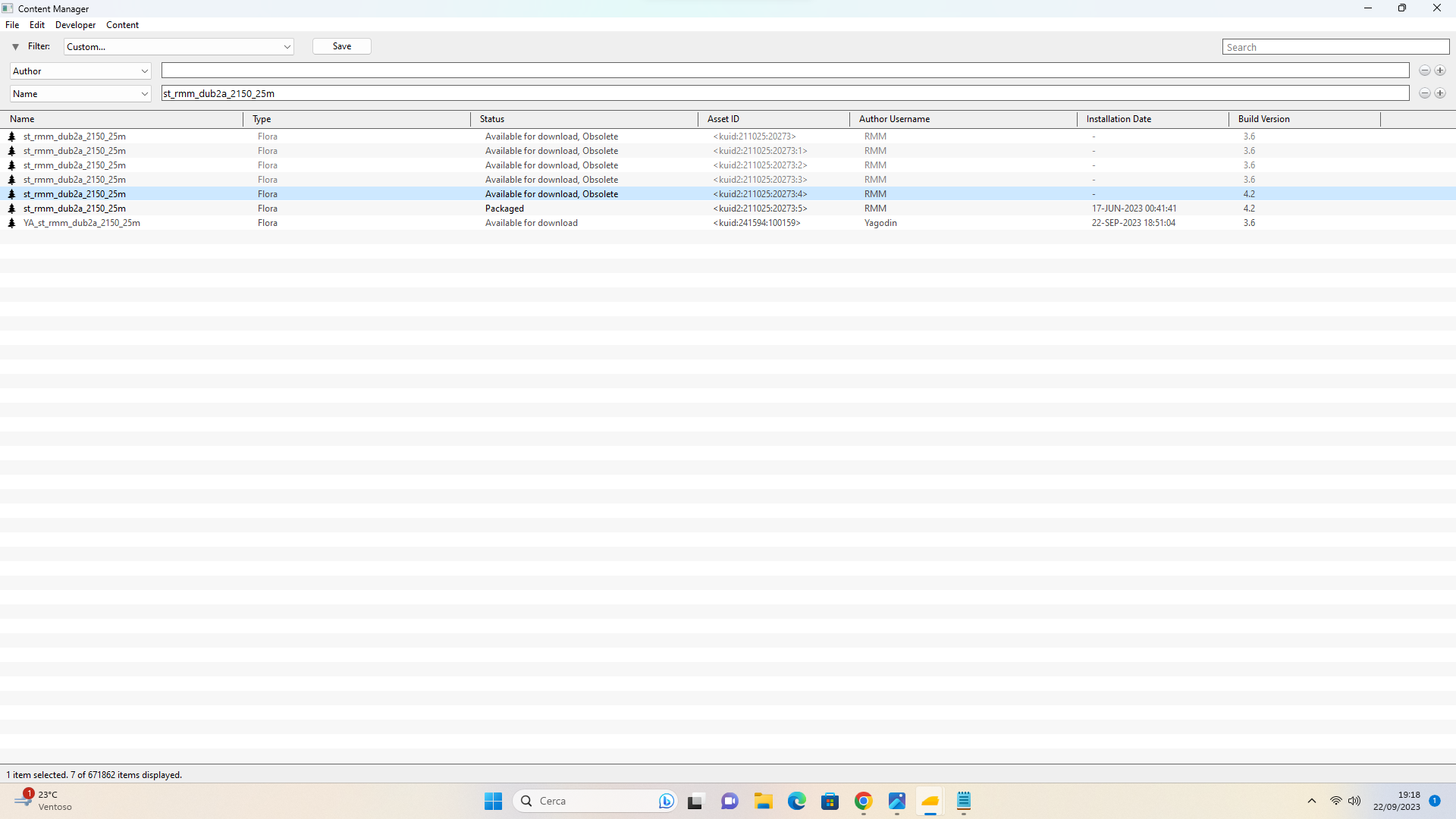The image size is (1456, 819).
Task: Collapse the filter panel with the triangle toggle
Action: click(x=15, y=47)
